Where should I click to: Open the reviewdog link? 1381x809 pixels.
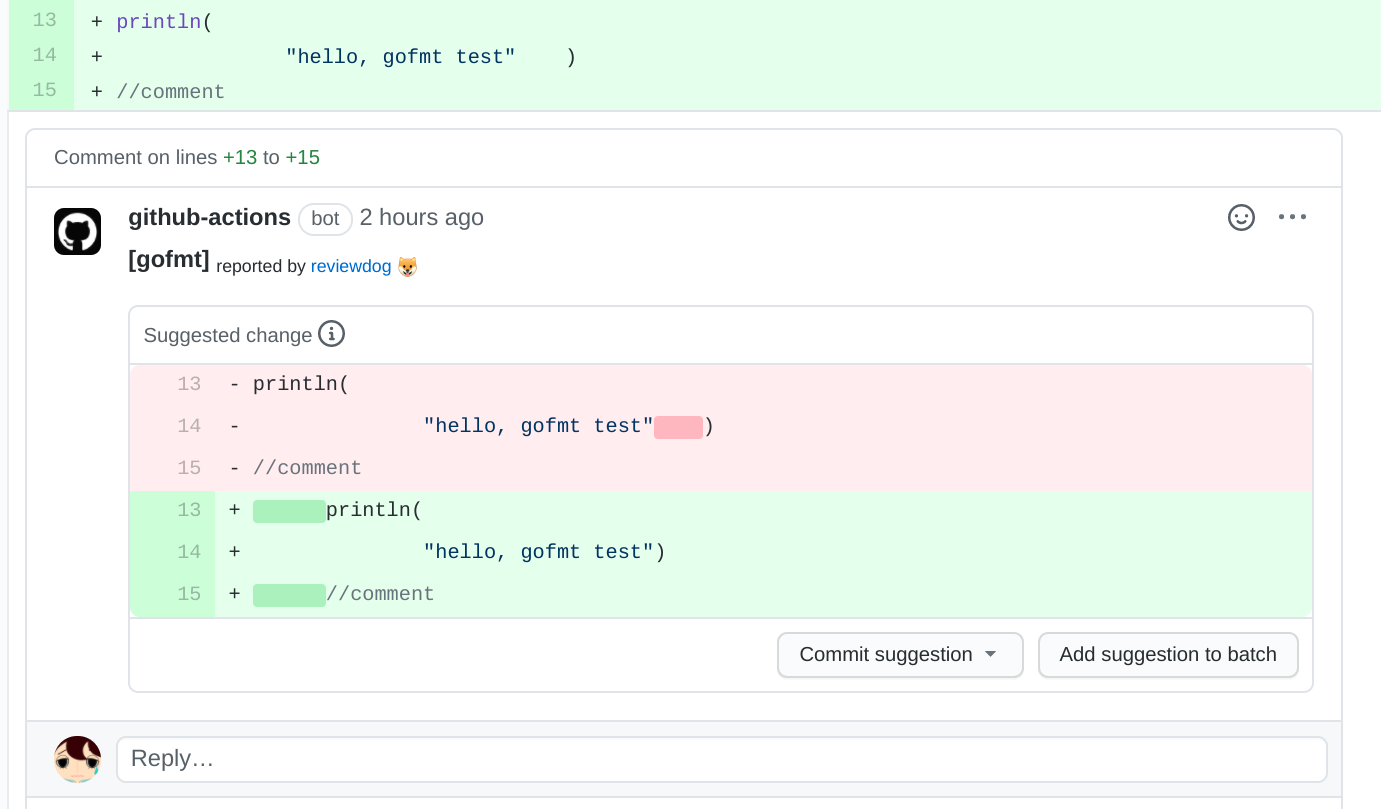click(350, 266)
